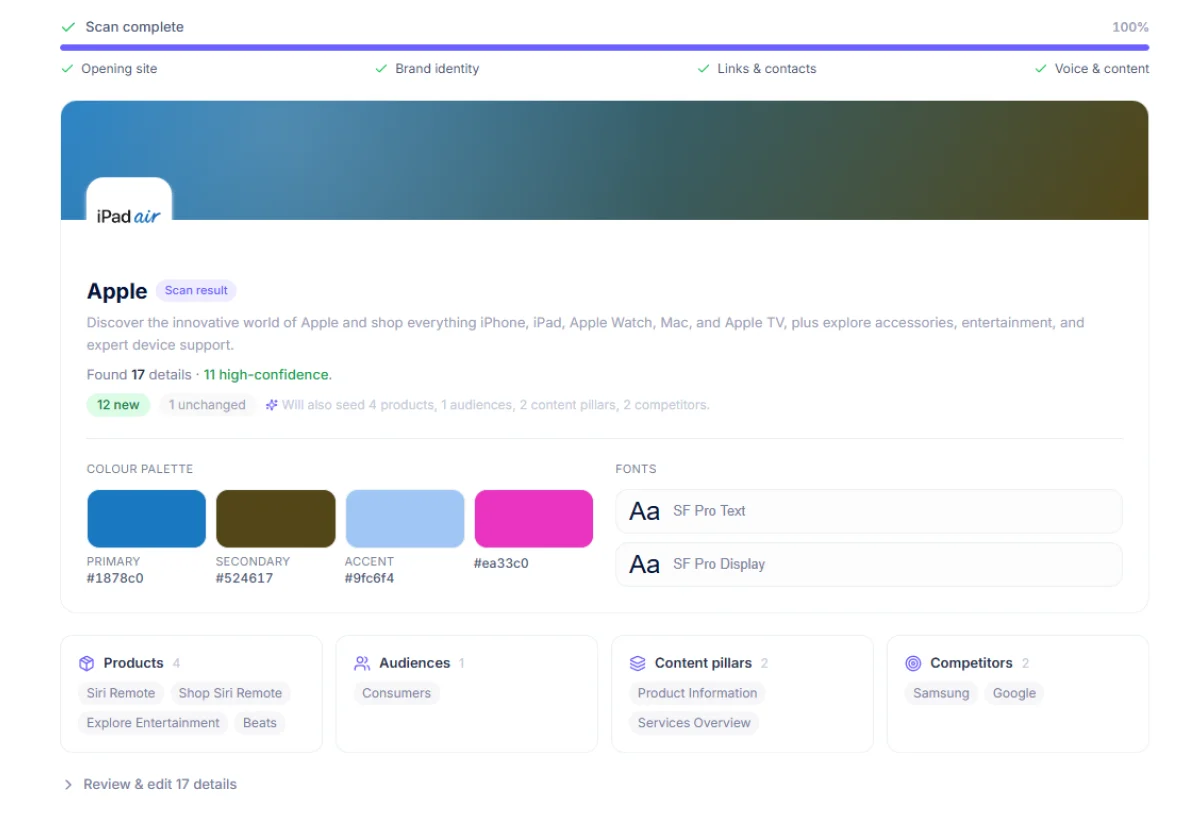Click the scan progress bar
Image resolution: width=1200 pixels, height=813 pixels.
click(604, 47)
